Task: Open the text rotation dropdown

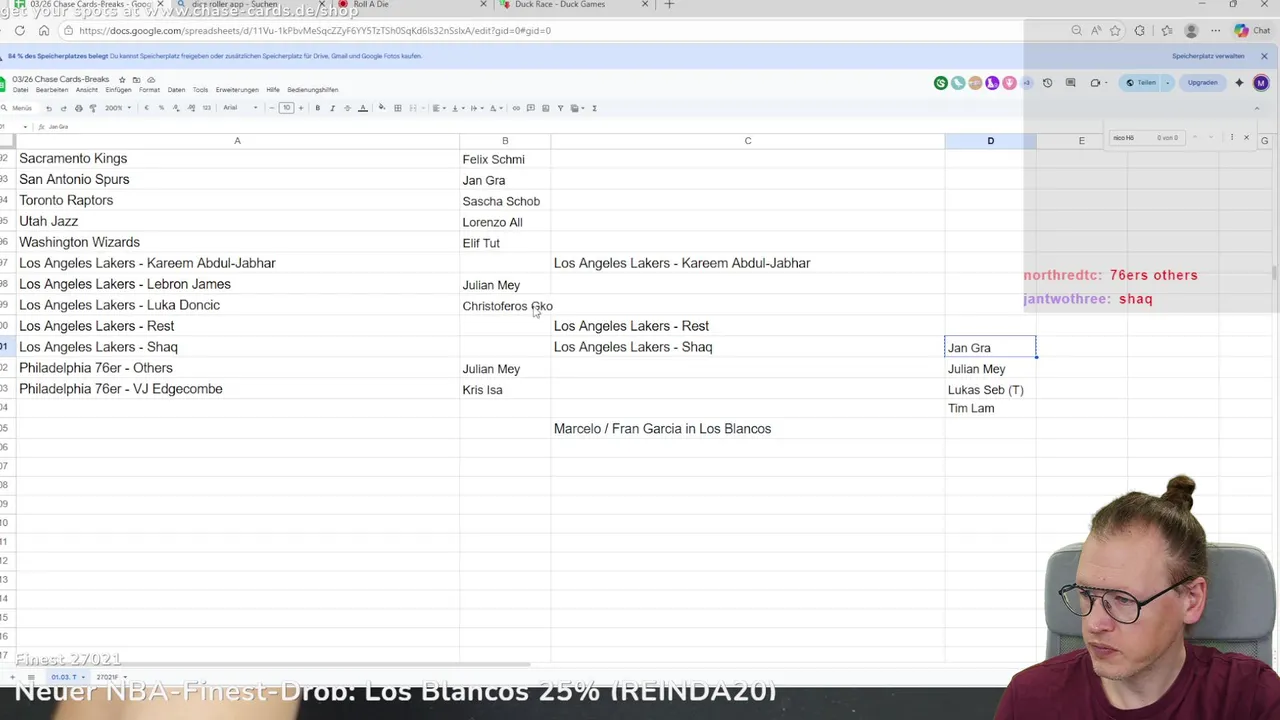Action: click(495, 108)
